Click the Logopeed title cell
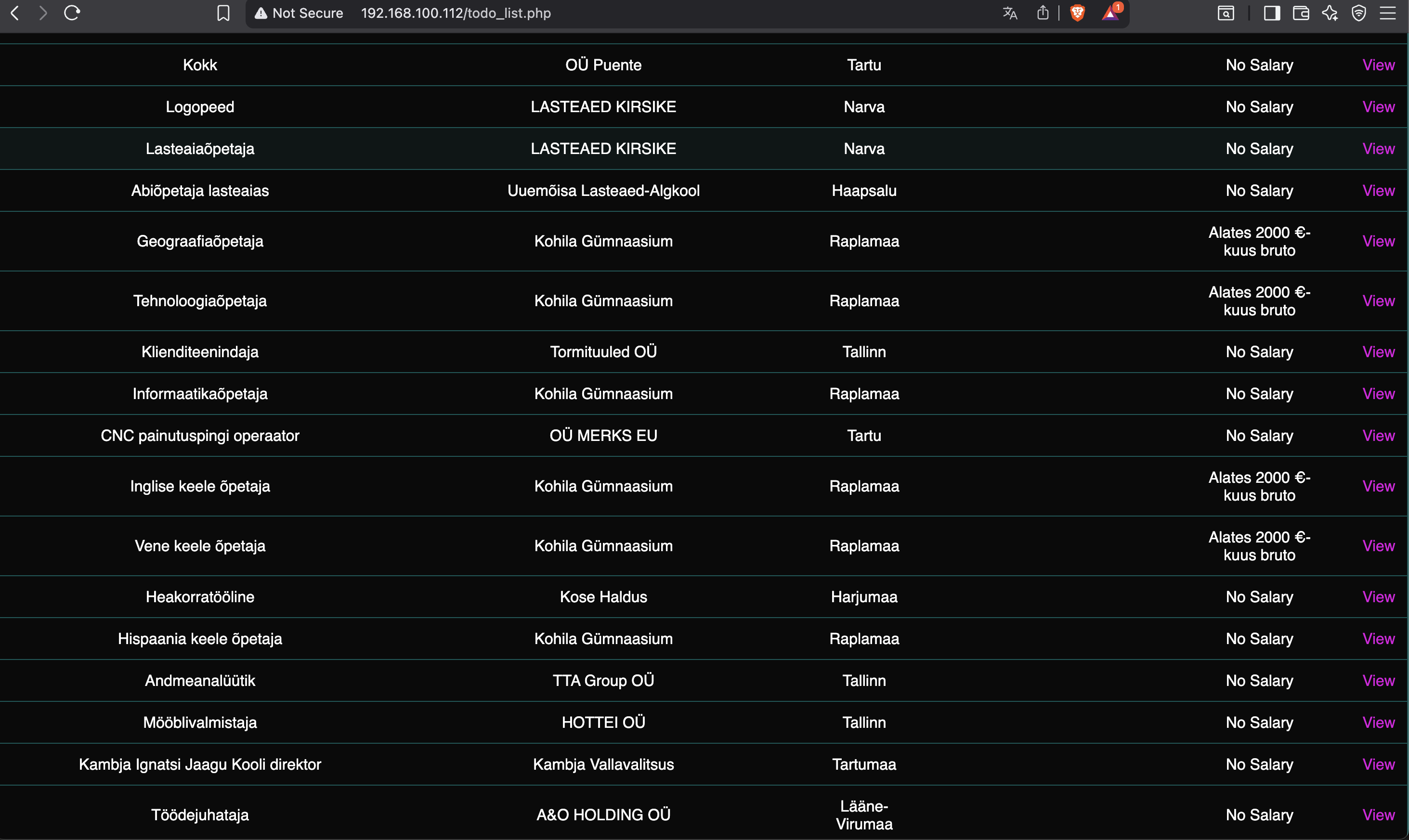Viewport: 1409px width, 840px height. pyautogui.click(x=200, y=107)
